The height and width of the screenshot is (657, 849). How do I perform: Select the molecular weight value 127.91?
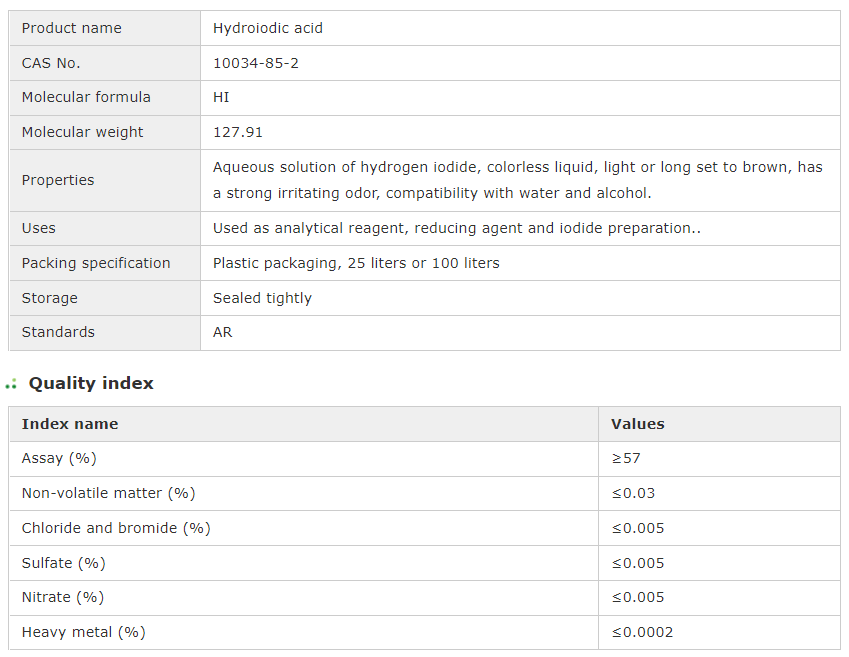pos(238,132)
